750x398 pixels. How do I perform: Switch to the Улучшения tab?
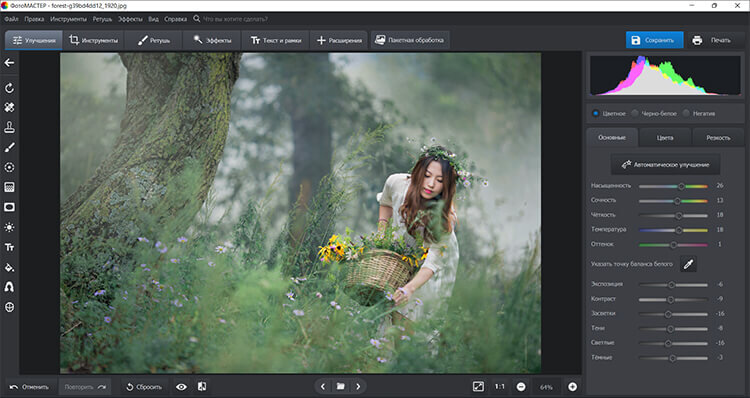coord(34,40)
